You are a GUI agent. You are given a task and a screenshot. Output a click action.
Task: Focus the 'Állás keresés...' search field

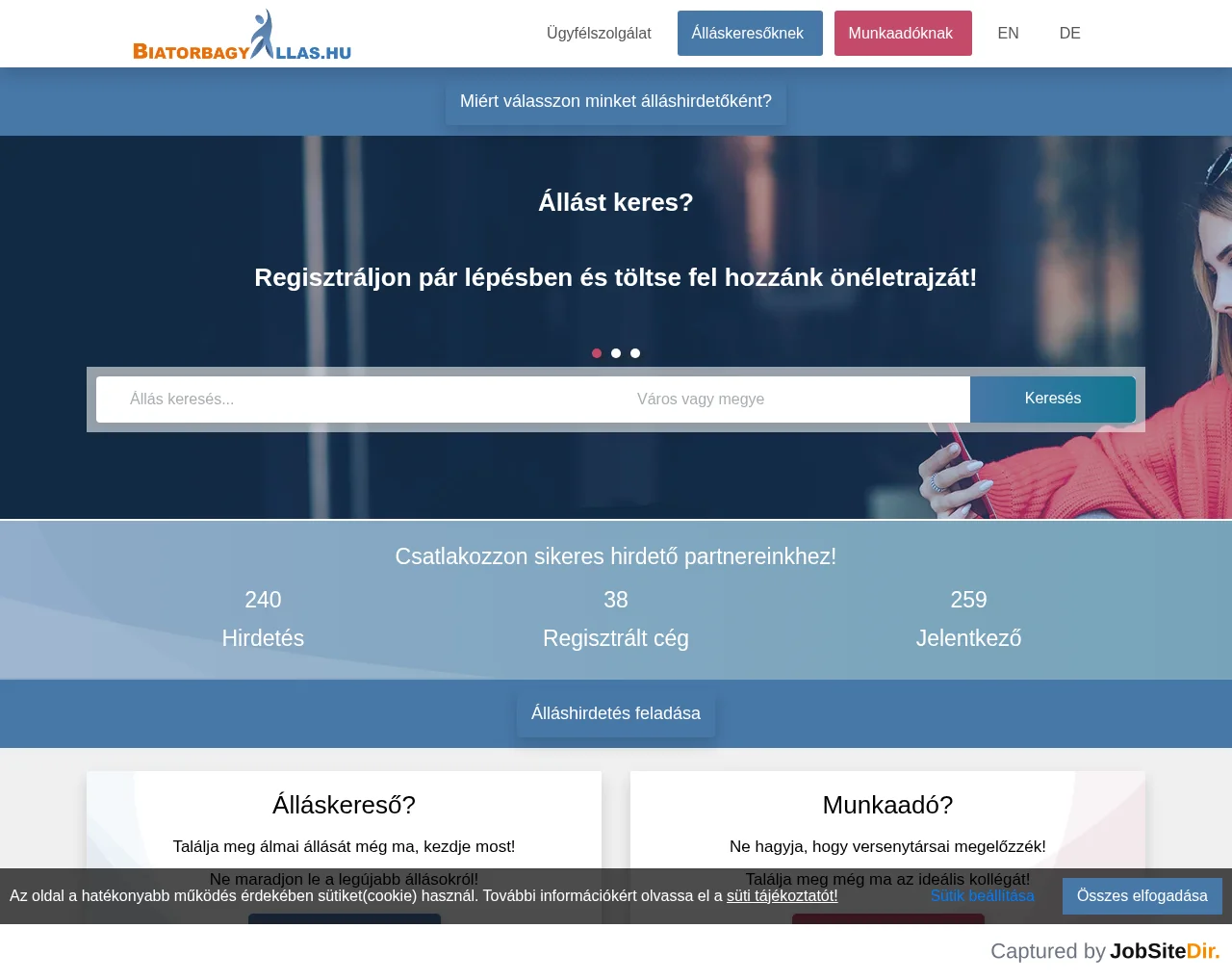pyautogui.click(x=349, y=400)
